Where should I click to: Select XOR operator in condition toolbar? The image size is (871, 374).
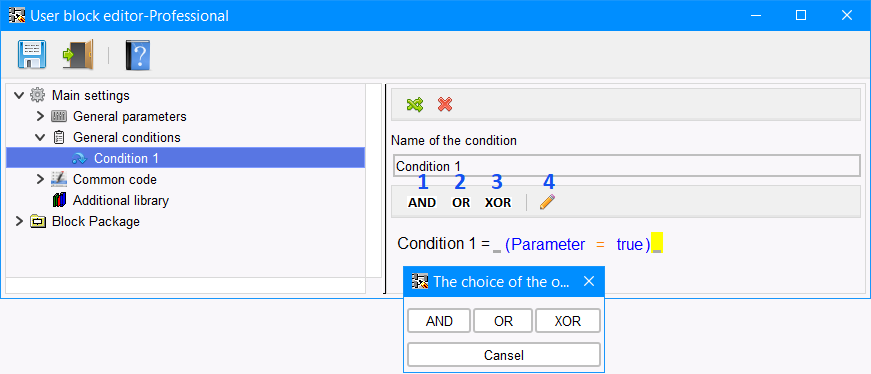pos(498,203)
